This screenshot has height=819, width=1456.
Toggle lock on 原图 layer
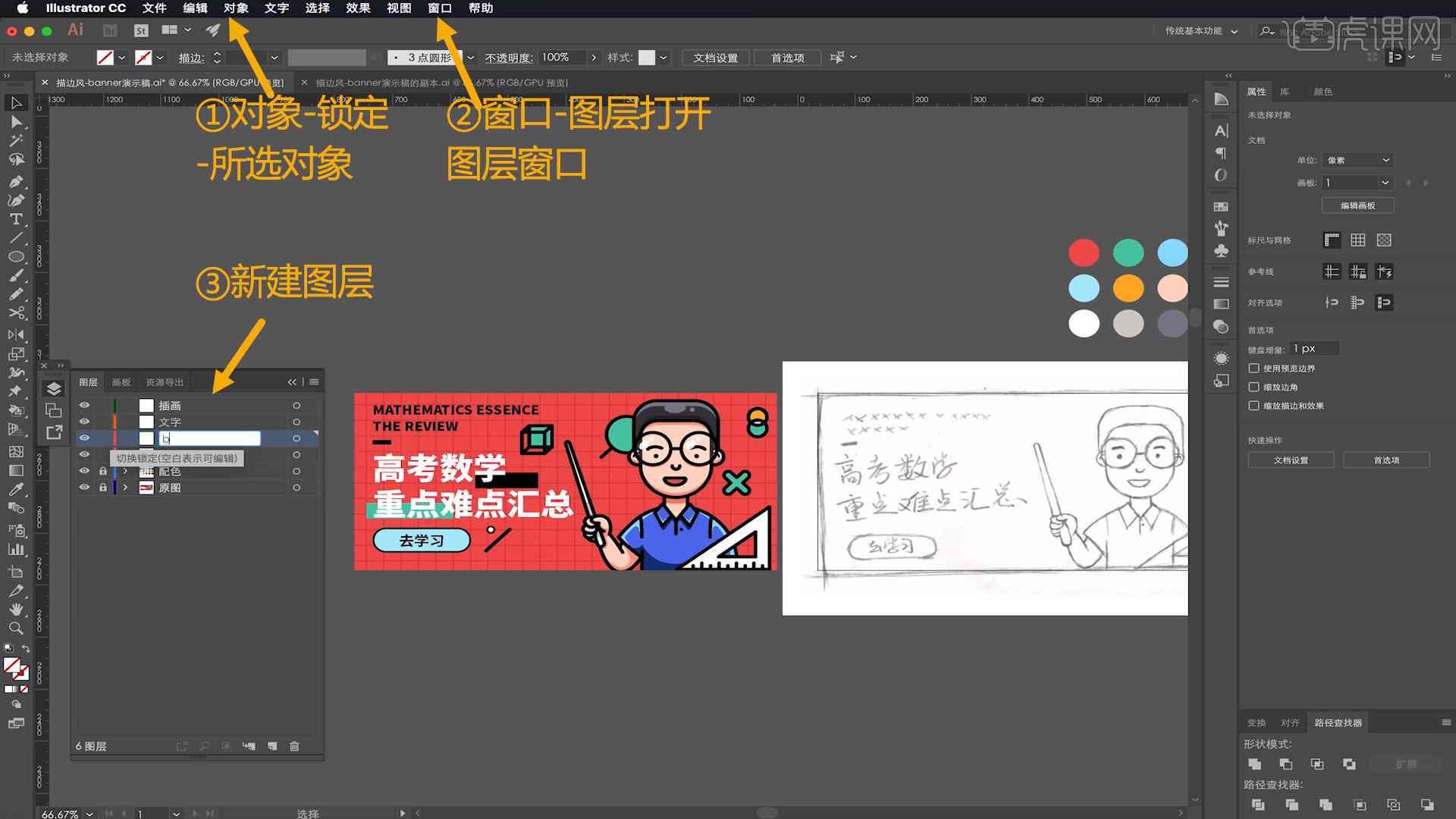pos(102,487)
